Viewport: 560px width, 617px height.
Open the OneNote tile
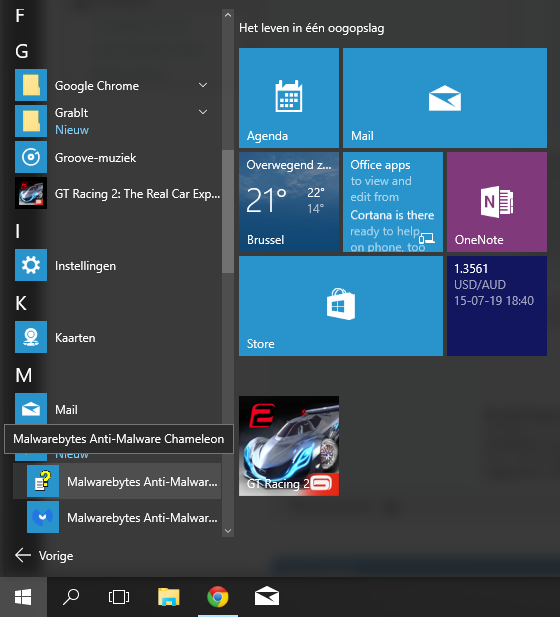click(x=497, y=202)
